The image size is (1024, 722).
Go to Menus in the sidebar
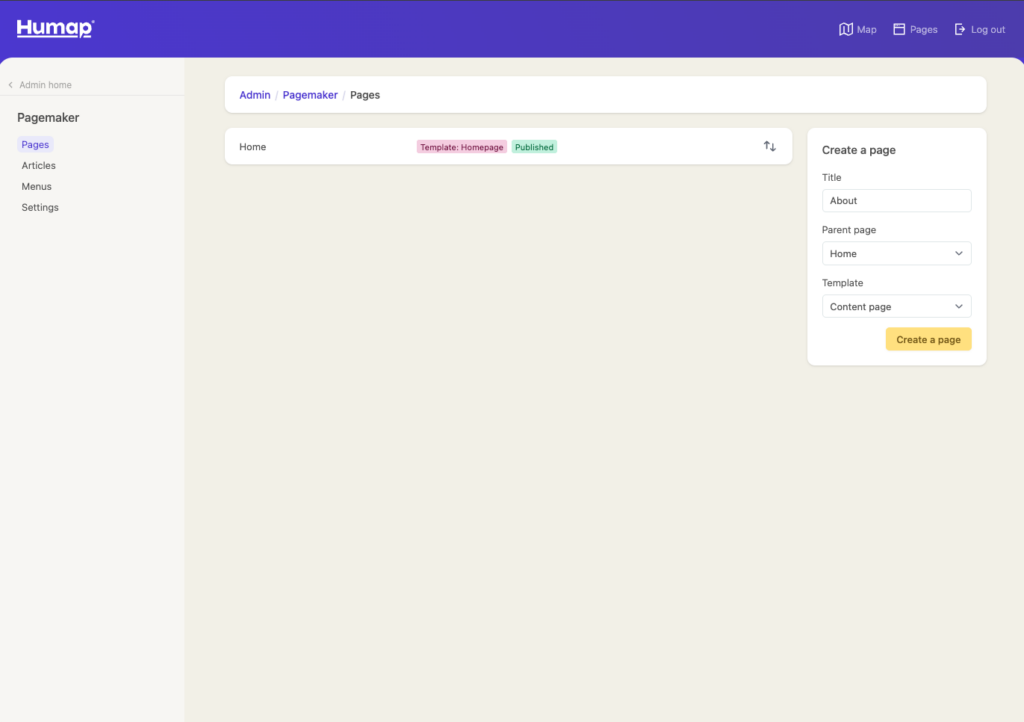coord(37,187)
